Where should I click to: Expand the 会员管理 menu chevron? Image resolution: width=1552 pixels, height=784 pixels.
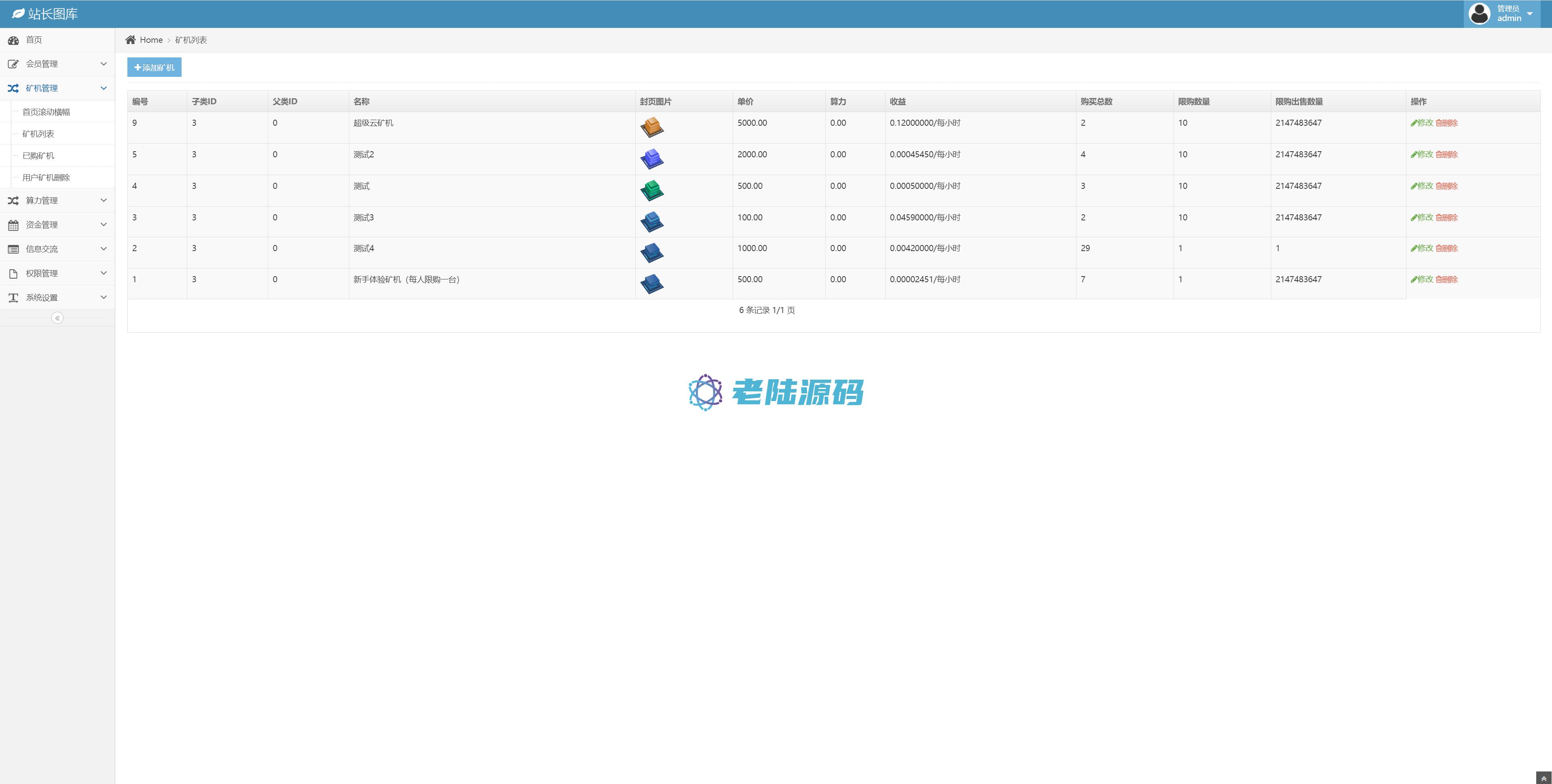[x=104, y=64]
